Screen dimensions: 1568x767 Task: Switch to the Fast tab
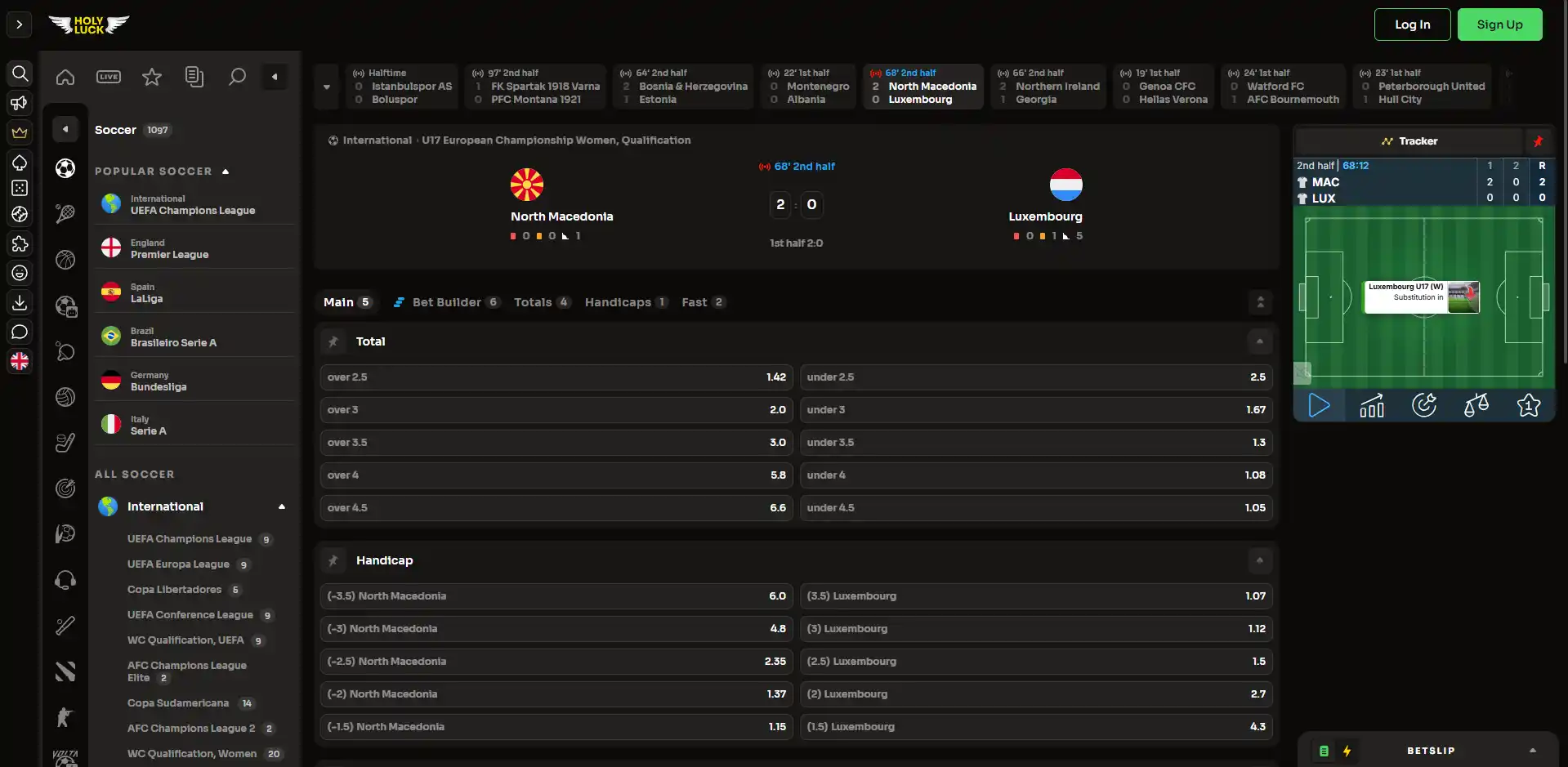click(703, 302)
